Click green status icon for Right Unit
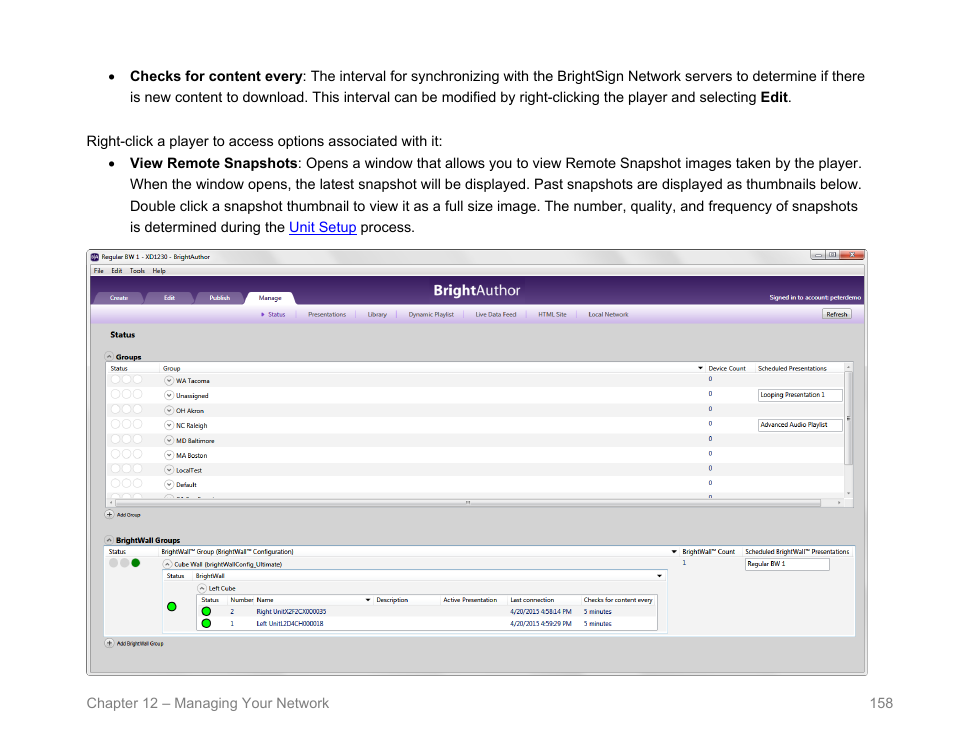 click(206, 611)
